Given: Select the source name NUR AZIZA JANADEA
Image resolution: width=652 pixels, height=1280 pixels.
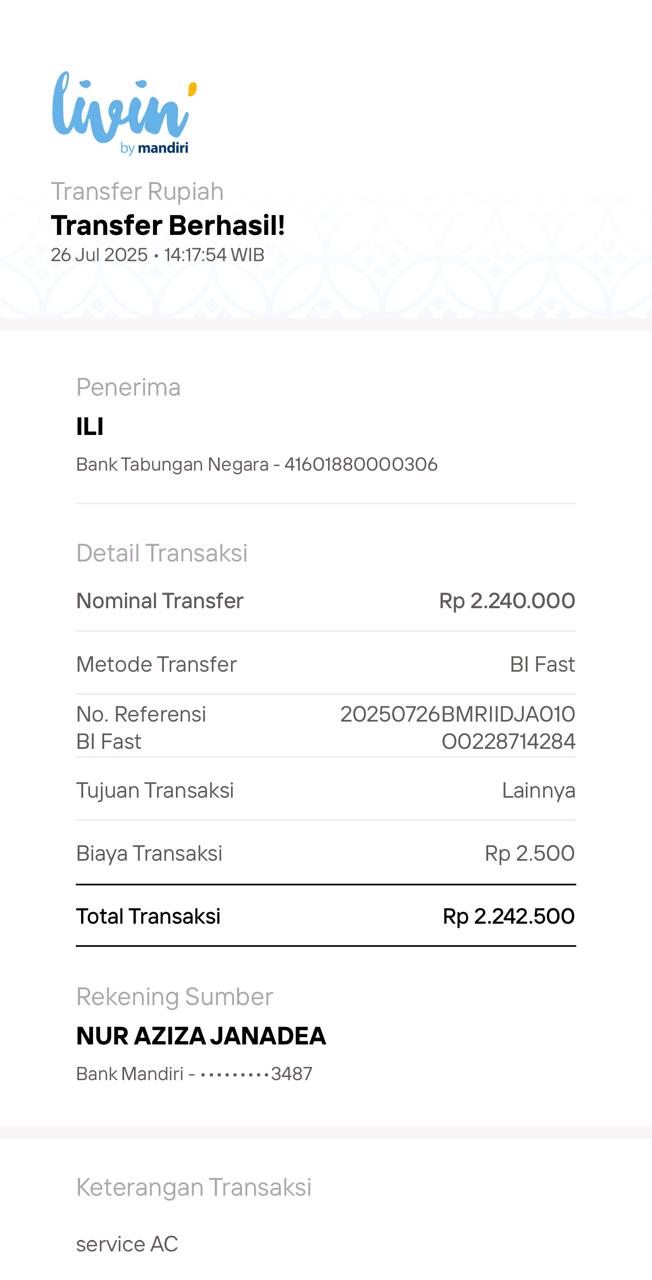Looking at the screenshot, I should click(x=201, y=1036).
